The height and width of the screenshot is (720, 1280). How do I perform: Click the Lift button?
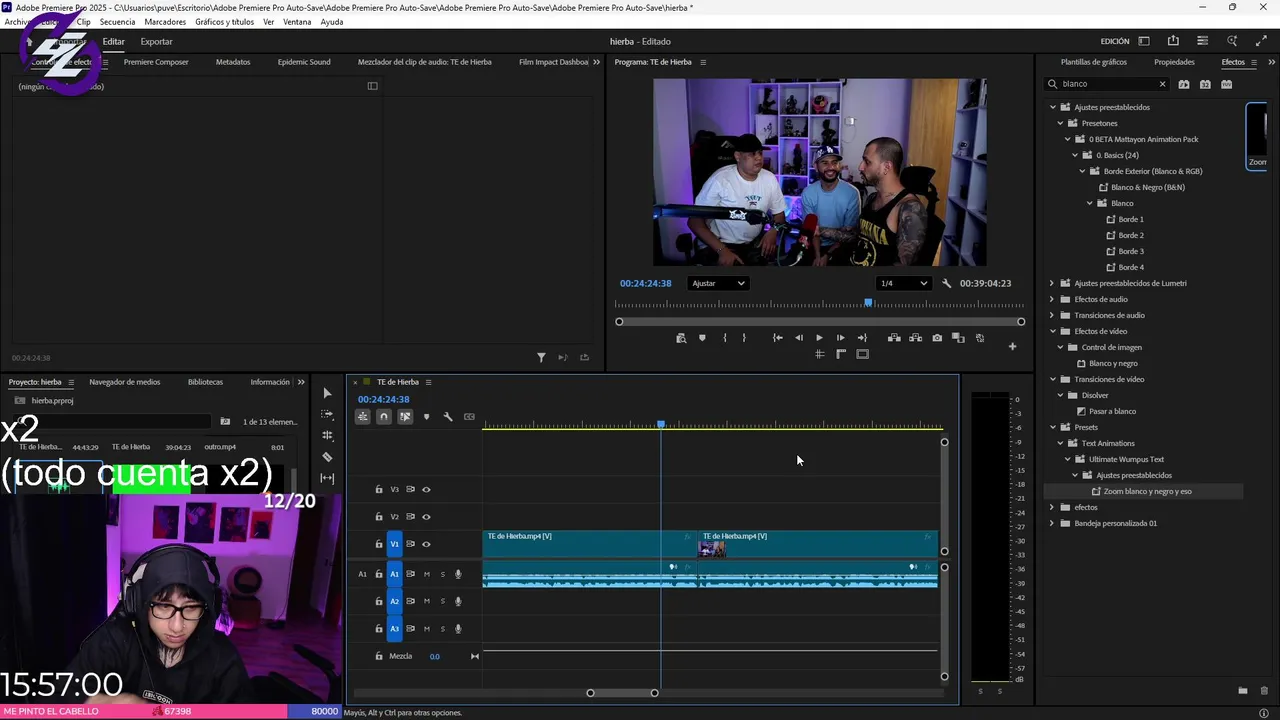[894, 338]
